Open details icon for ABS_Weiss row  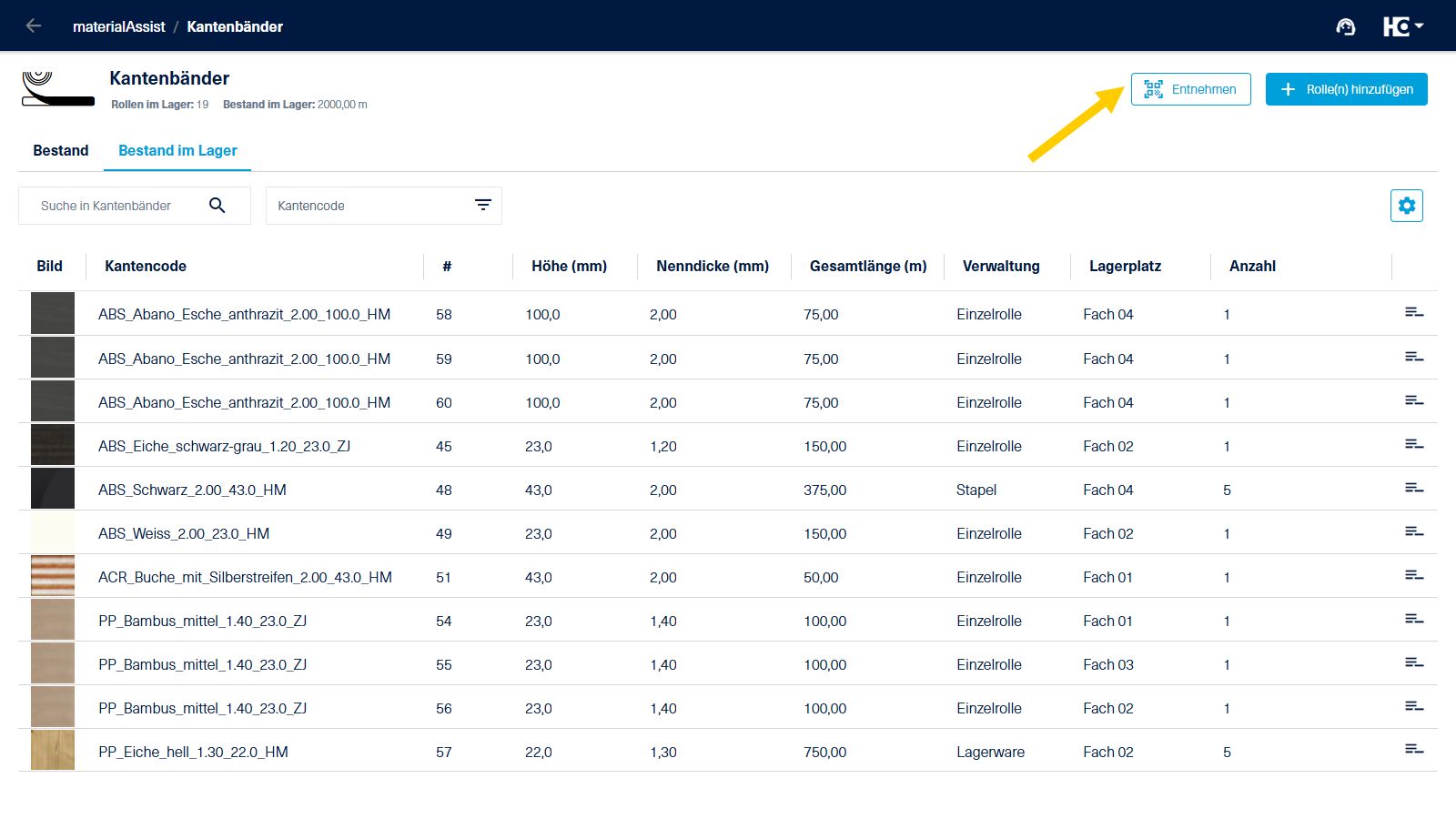click(1413, 532)
